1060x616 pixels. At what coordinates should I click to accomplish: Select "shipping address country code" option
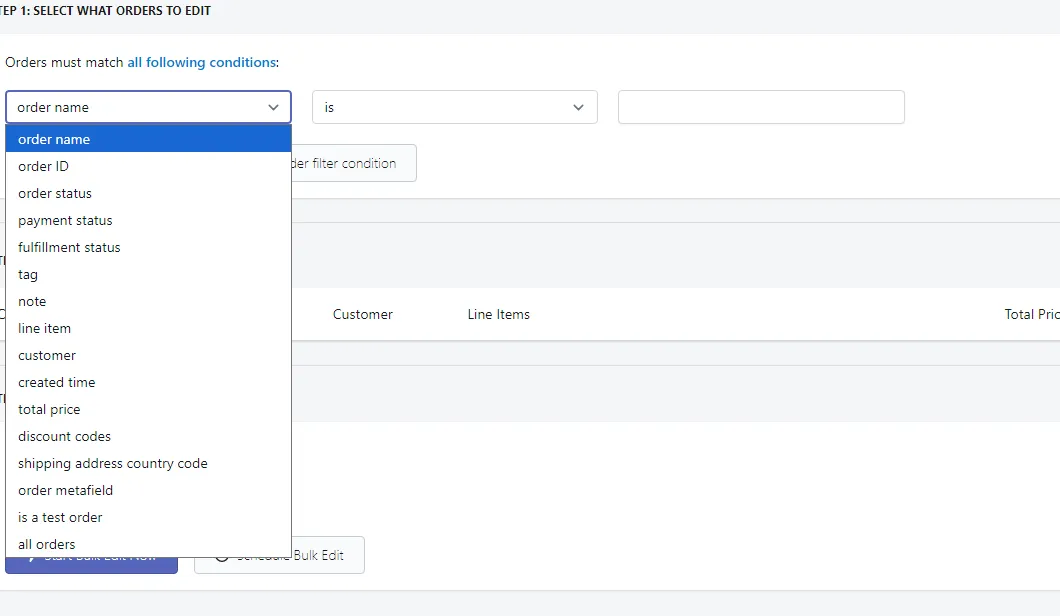(148, 464)
